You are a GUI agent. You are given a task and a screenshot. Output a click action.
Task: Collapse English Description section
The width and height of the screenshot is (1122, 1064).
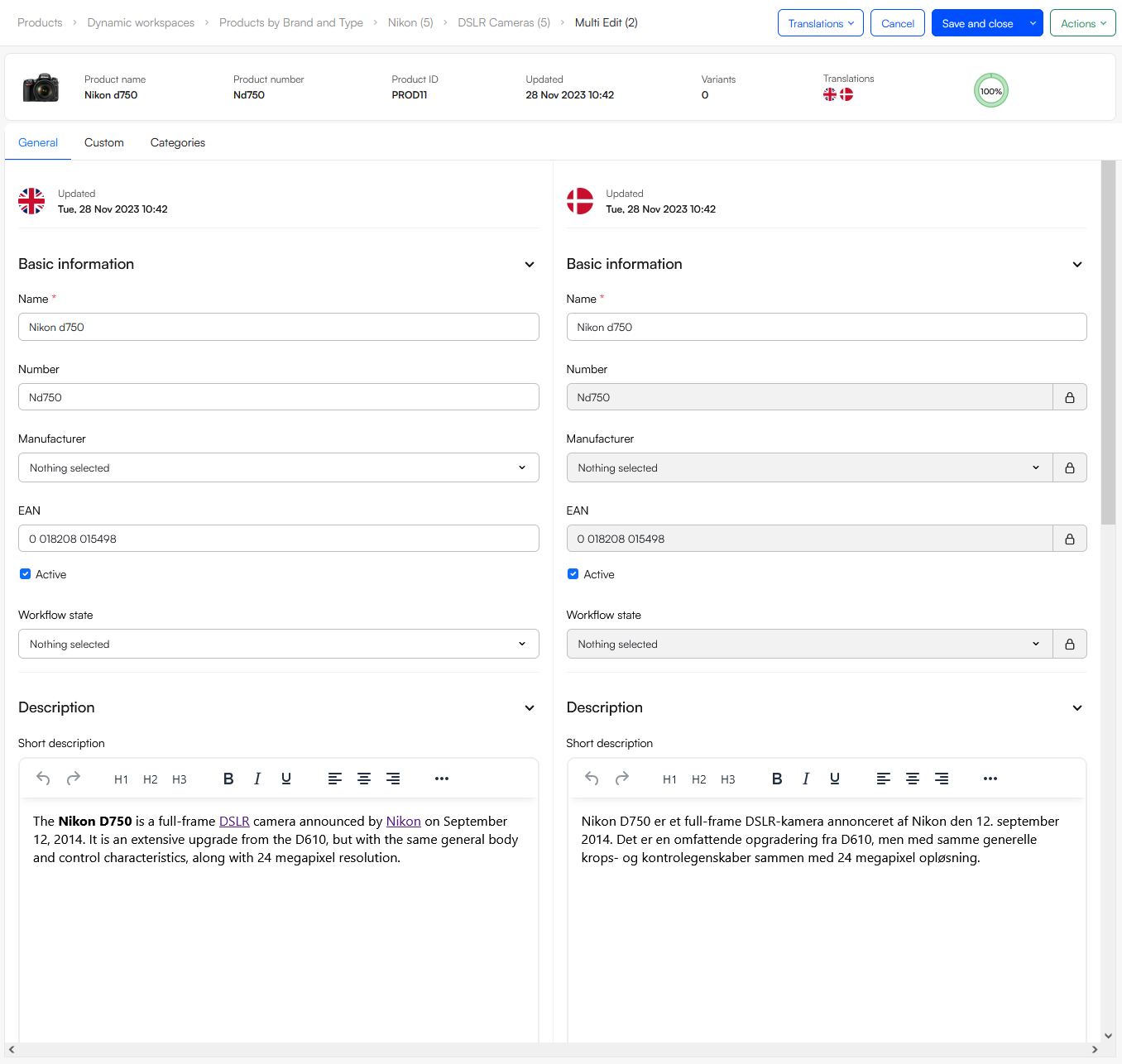[530, 708]
